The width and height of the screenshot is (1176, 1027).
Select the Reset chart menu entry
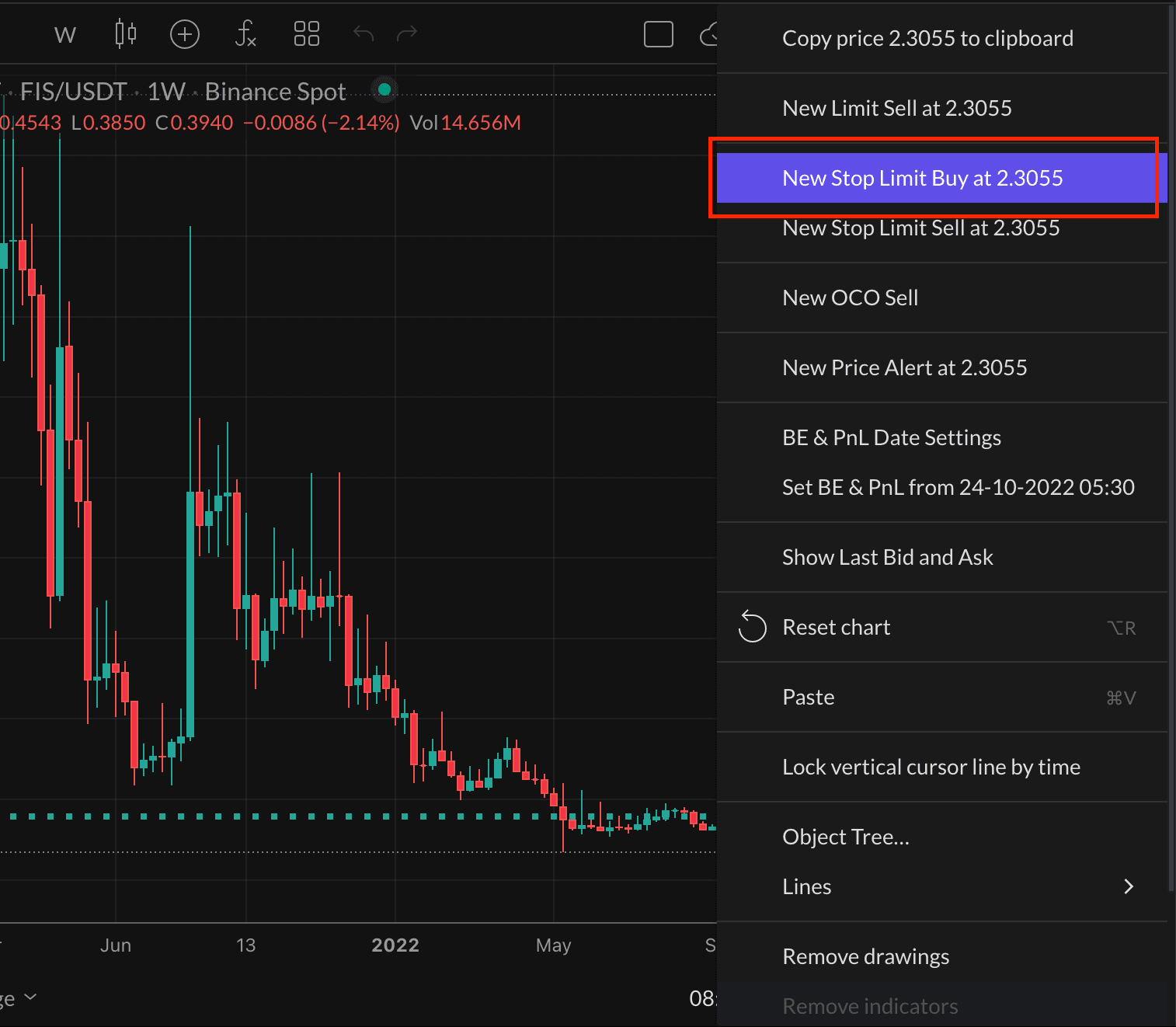942,627
